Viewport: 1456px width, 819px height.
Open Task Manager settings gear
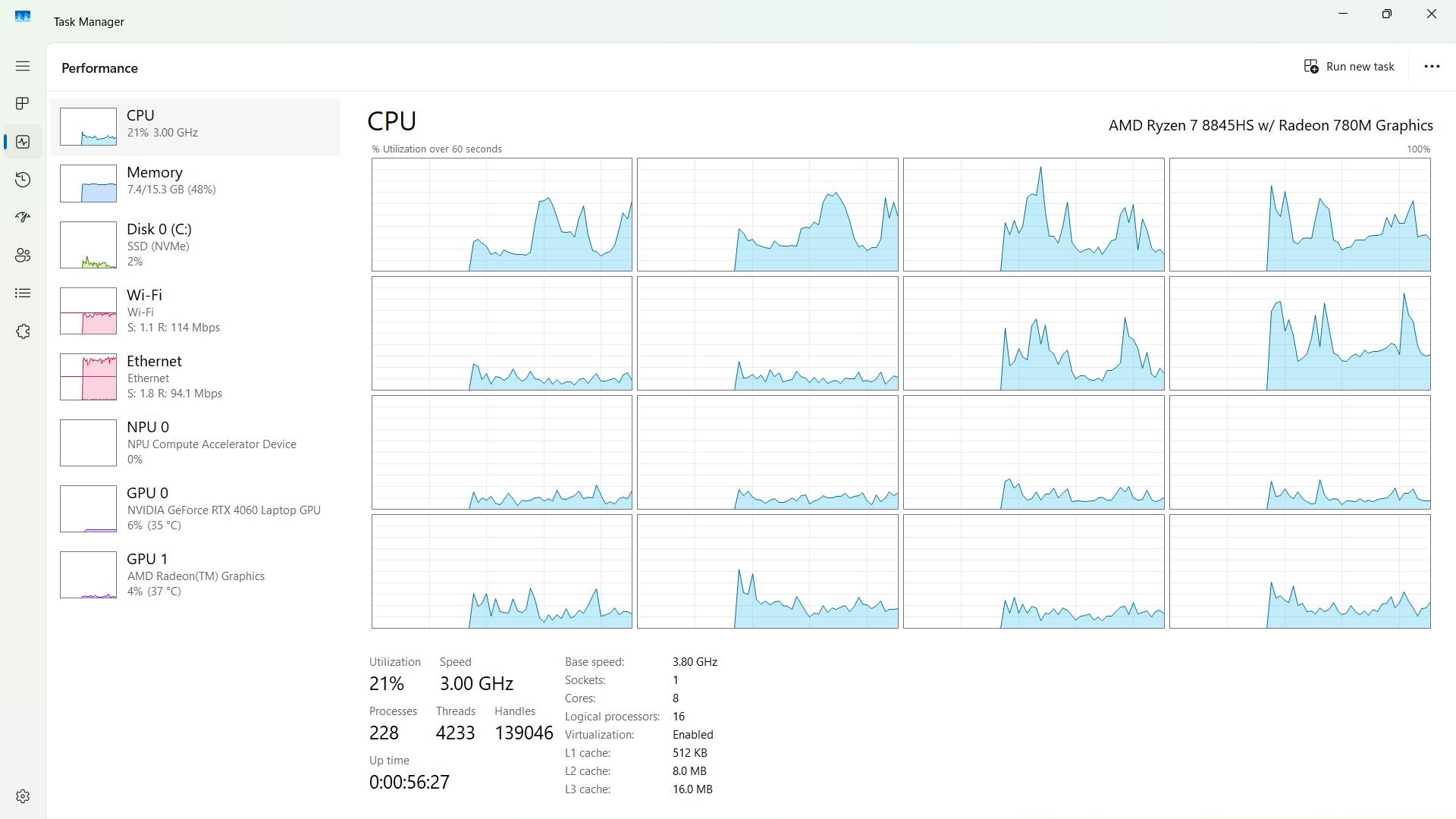tap(23, 796)
